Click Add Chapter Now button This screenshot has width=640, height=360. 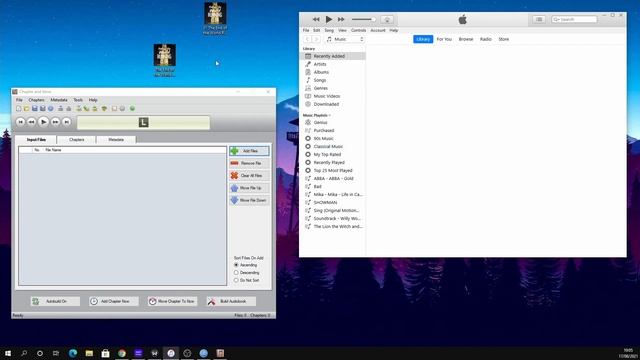tap(114, 301)
